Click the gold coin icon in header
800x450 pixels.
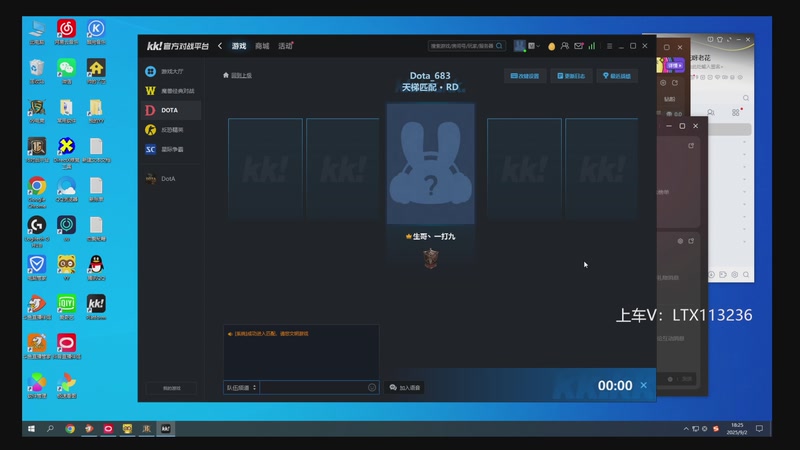click(x=552, y=46)
